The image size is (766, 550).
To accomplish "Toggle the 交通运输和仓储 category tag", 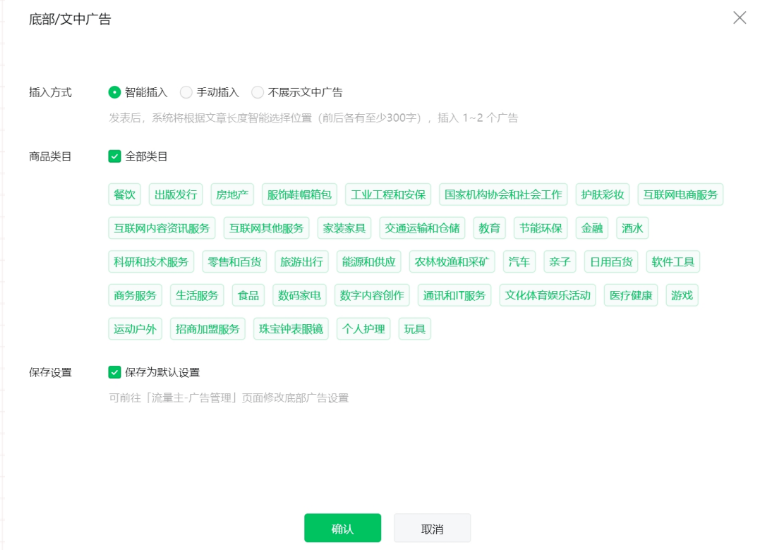I will pyautogui.click(x=422, y=228).
